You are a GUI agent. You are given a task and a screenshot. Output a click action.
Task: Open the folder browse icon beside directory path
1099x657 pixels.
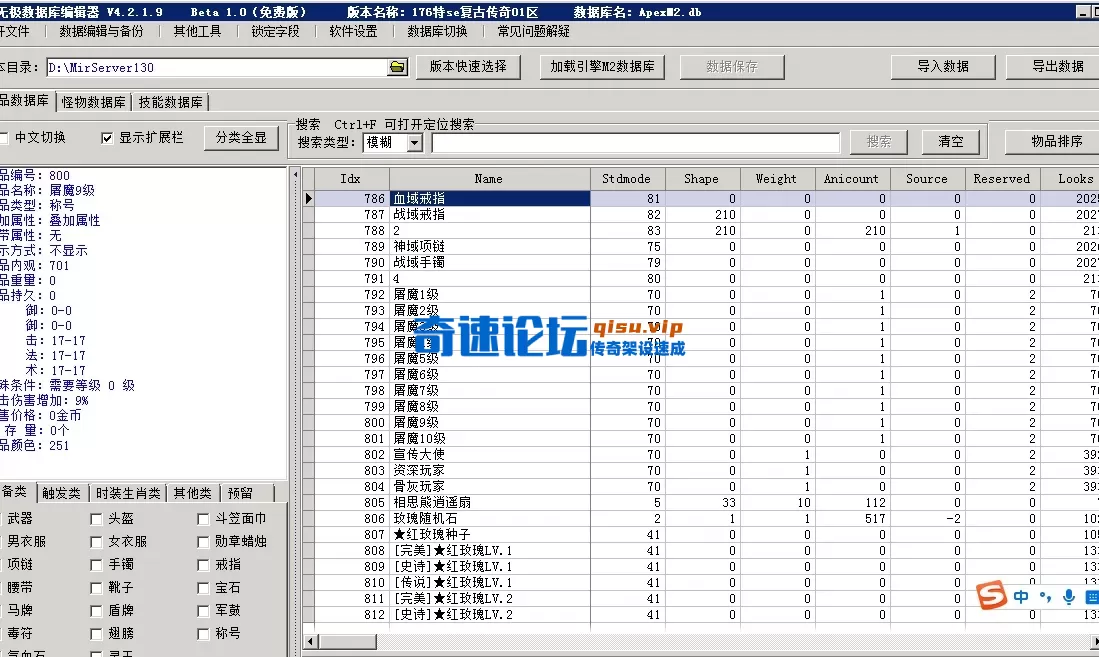tap(397, 67)
